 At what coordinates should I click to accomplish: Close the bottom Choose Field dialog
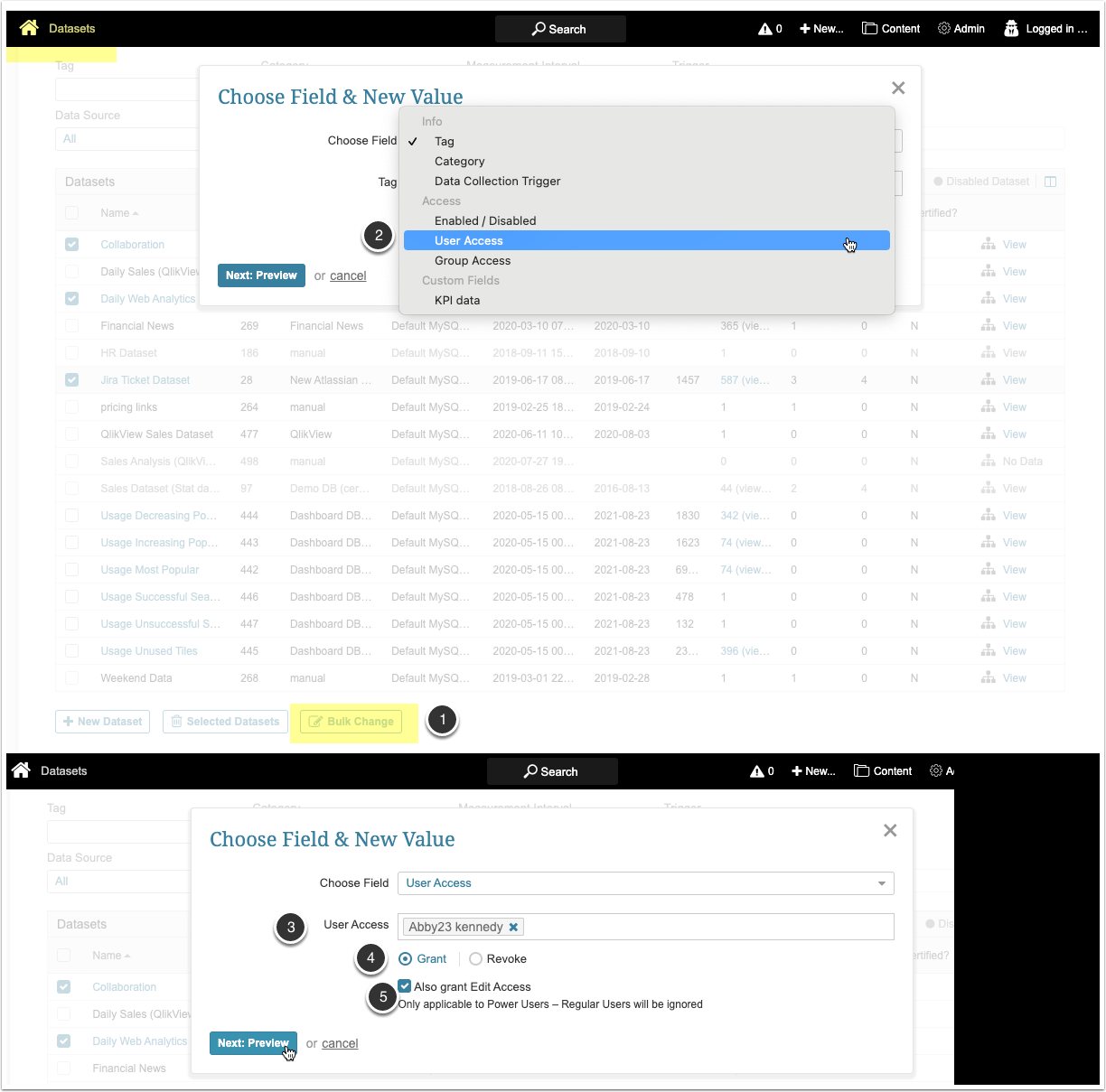tap(890, 830)
